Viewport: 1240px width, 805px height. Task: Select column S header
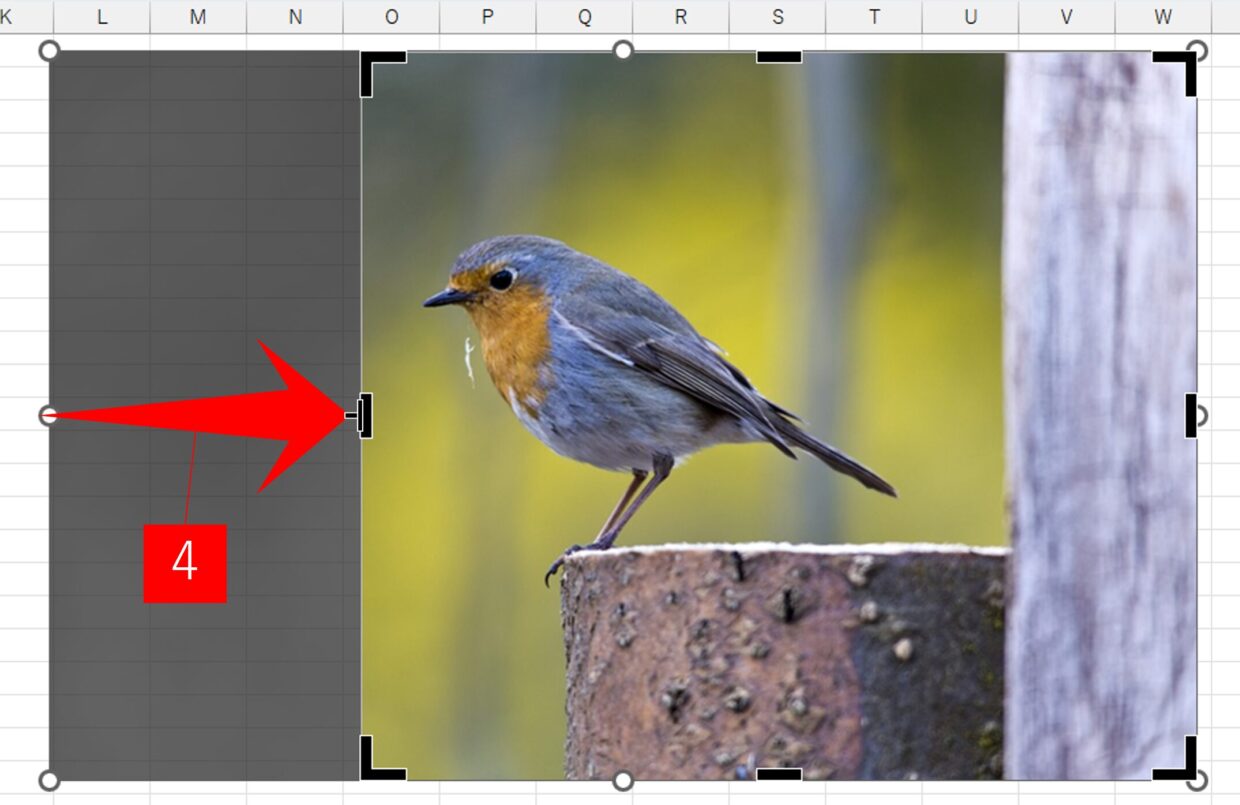(x=777, y=16)
